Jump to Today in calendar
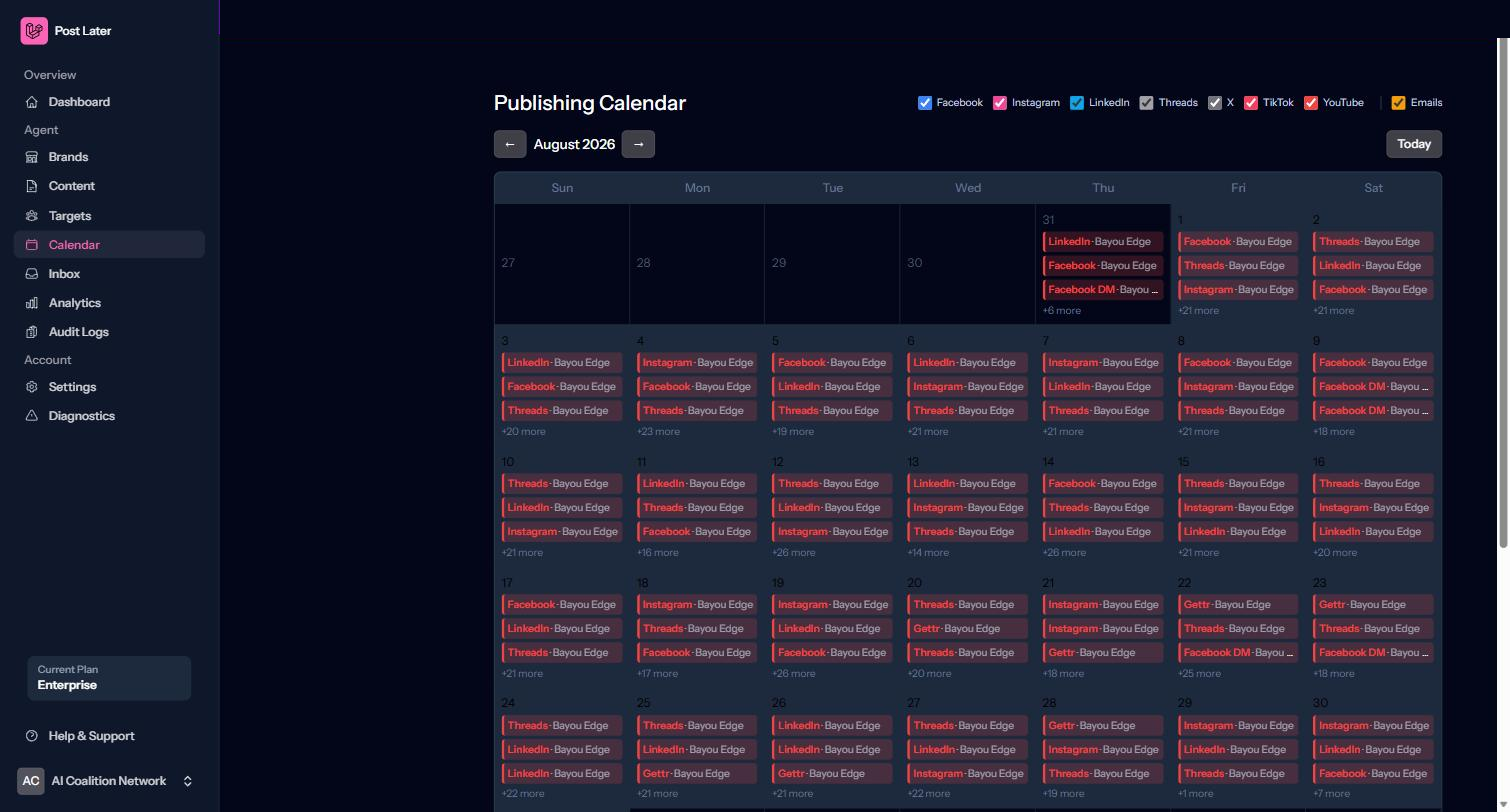 click(1414, 144)
